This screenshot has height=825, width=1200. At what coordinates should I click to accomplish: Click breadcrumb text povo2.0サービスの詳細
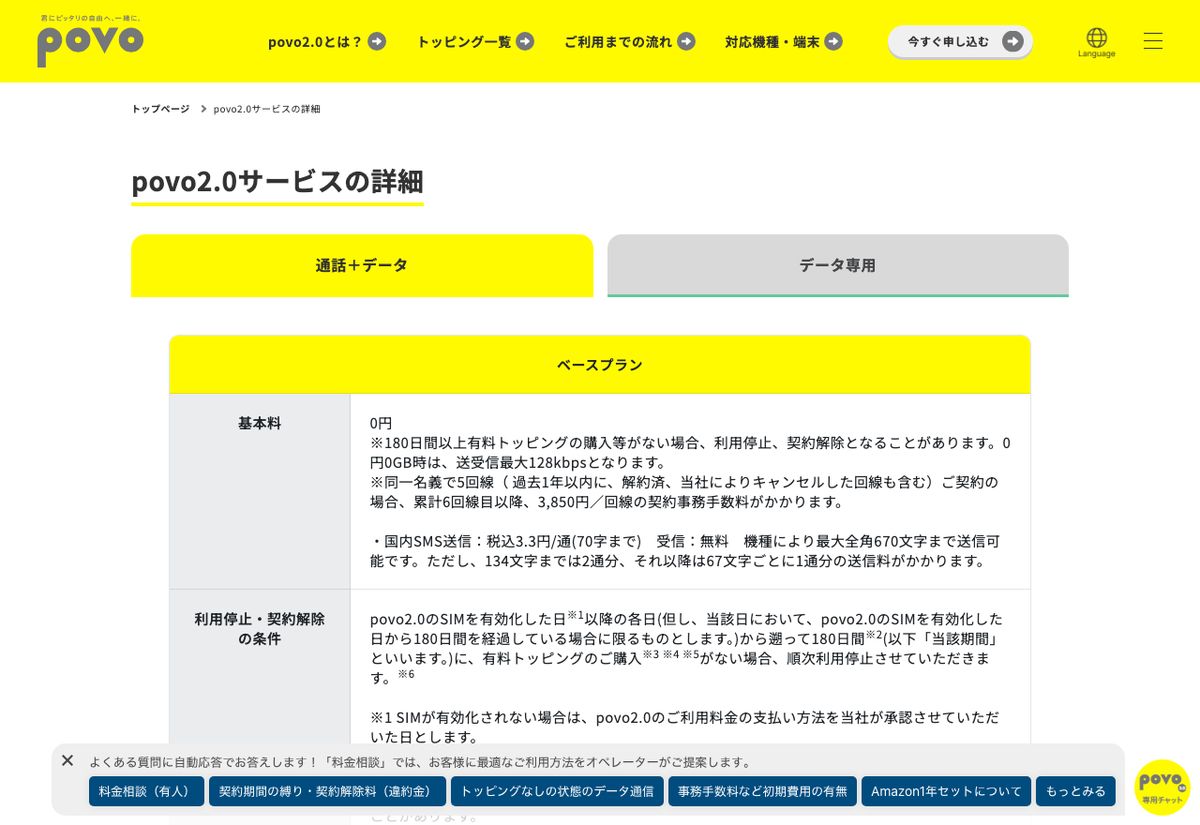(267, 108)
